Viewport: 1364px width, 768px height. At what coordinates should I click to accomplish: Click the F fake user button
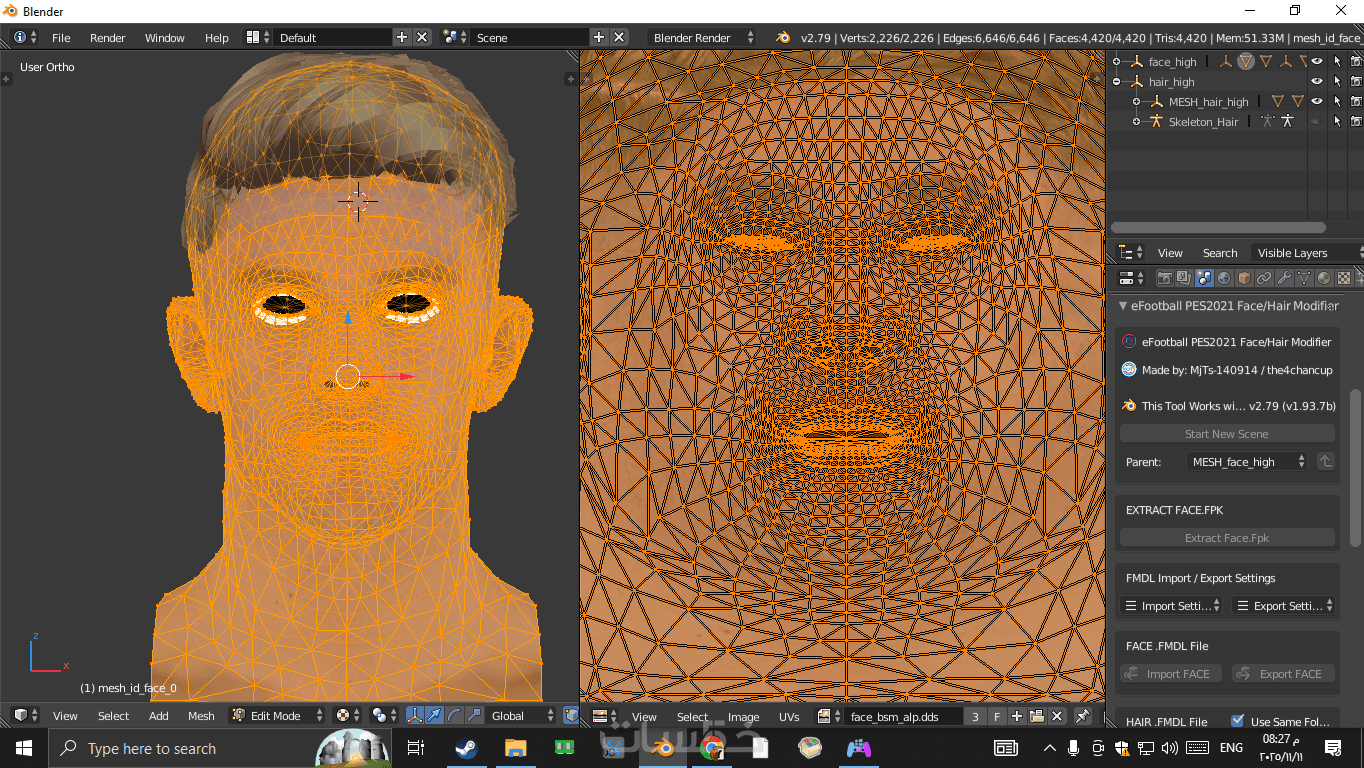point(997,716)
